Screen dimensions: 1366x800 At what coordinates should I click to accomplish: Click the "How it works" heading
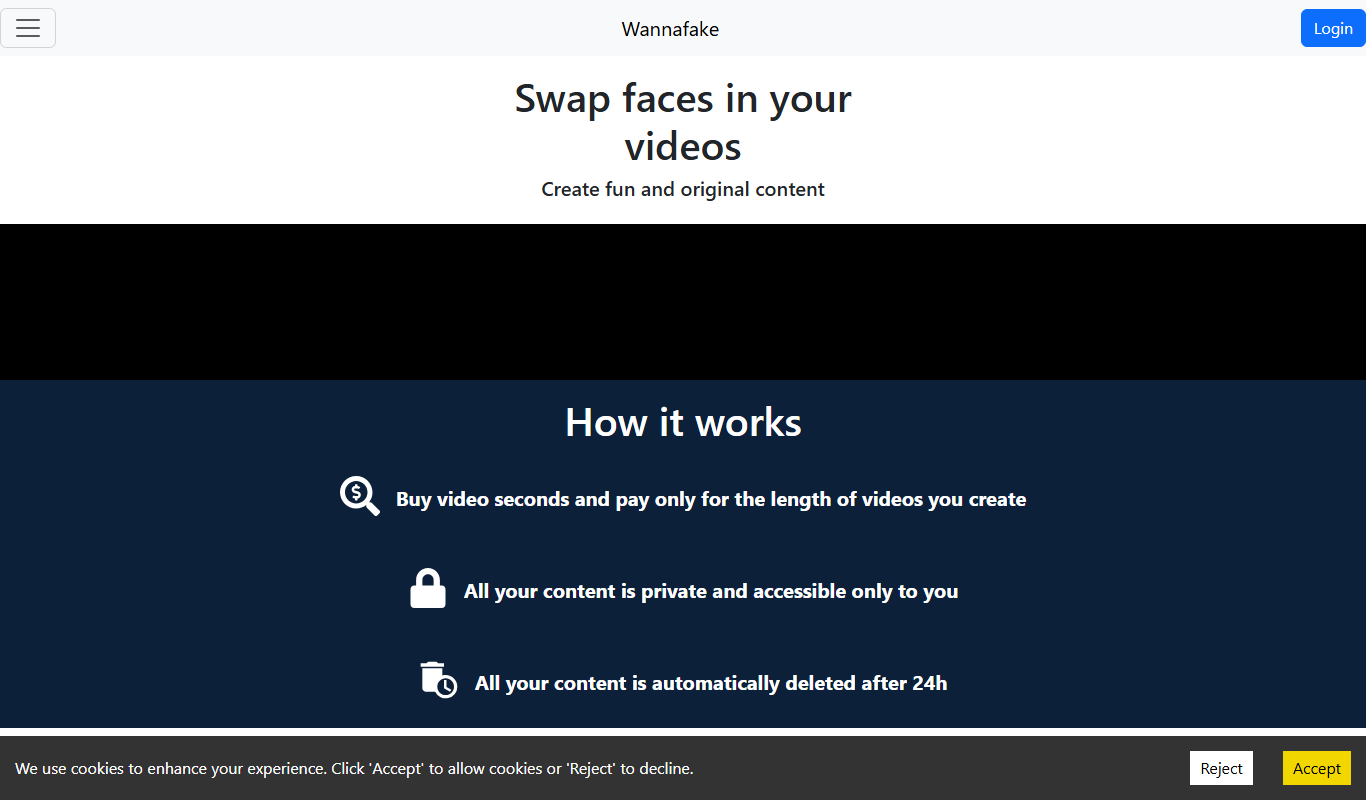[683, 422]
